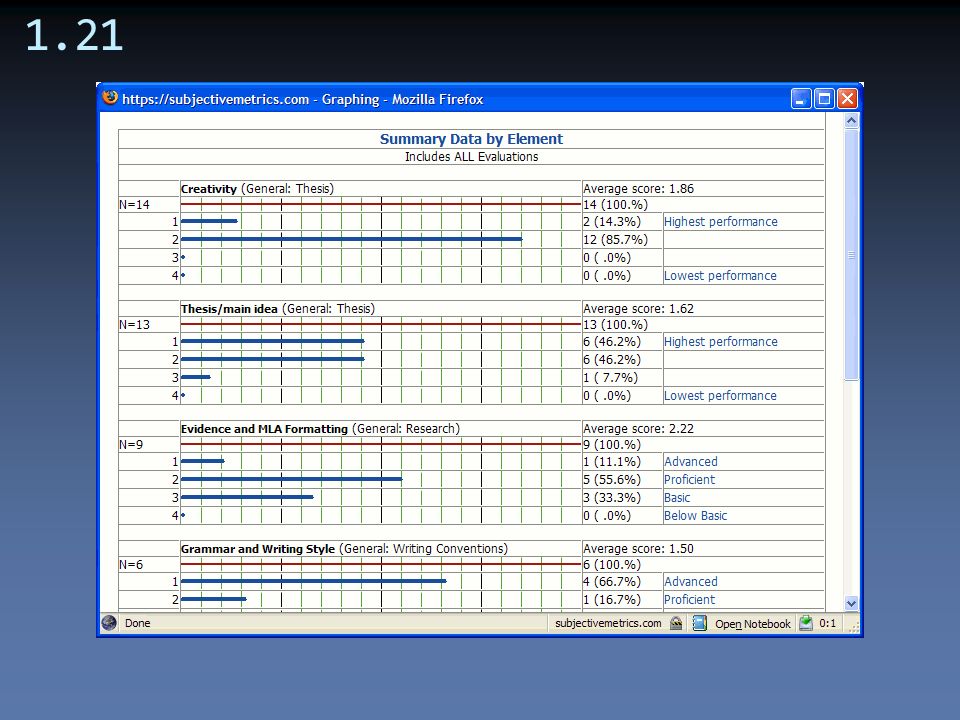
Task: Click subjectivemetrics.com in the status bar
Action: [x=608, y=623]
